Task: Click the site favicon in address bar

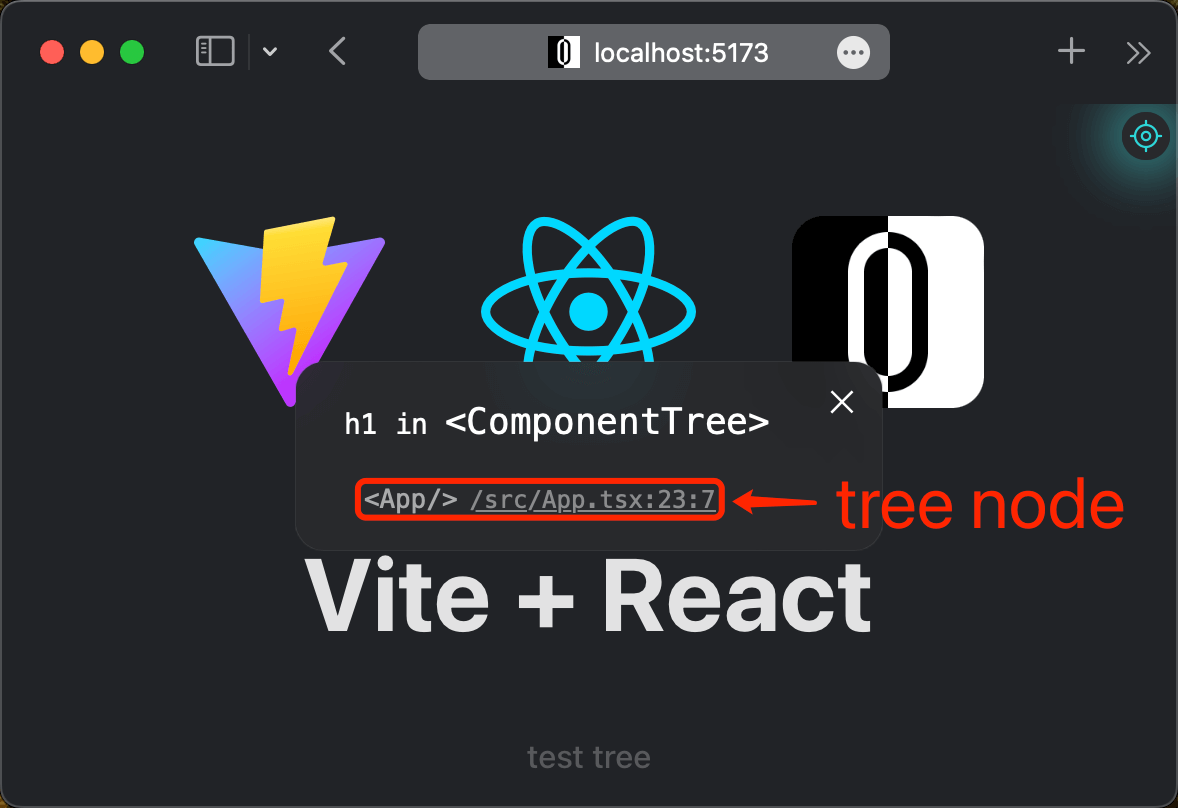Action: point(563,53)
